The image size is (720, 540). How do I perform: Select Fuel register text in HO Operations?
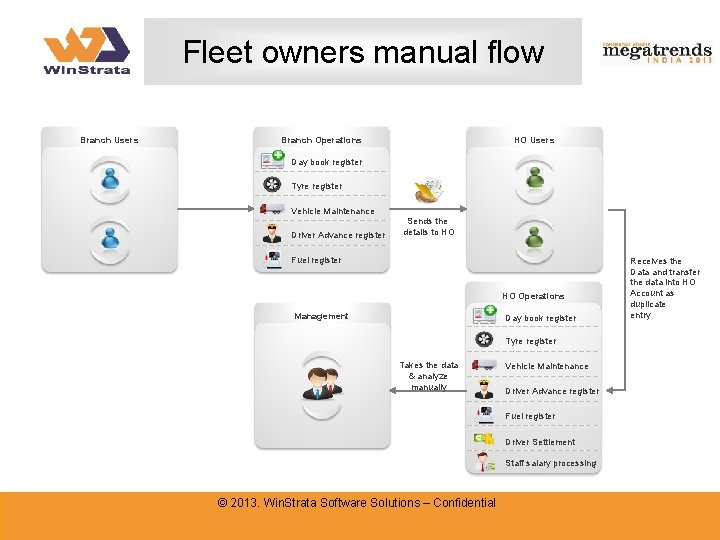click(x=530, y=416)
